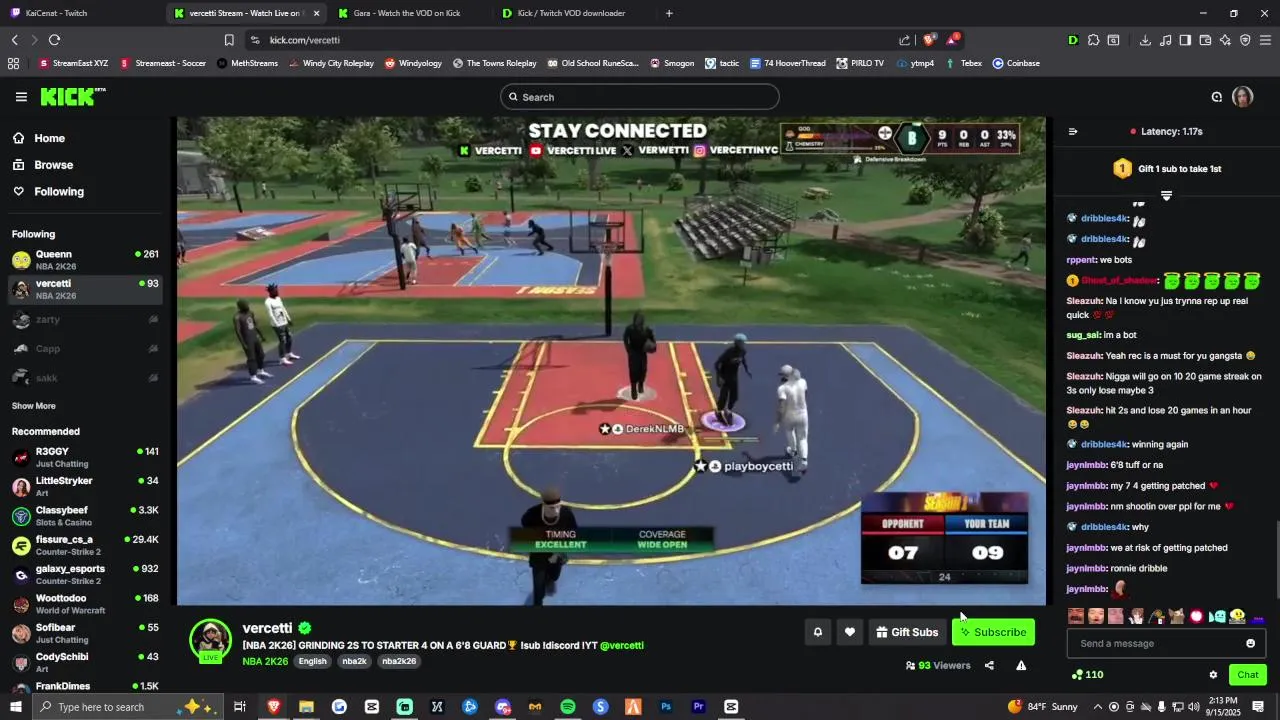Open R3GGY recommended channel

tap(85, 457)
